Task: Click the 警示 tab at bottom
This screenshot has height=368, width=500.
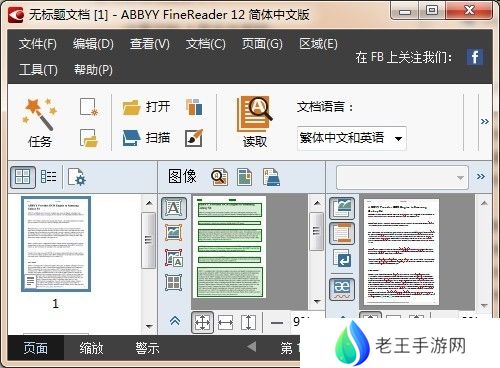Action: pyautogui.click(x=147, y=348)
